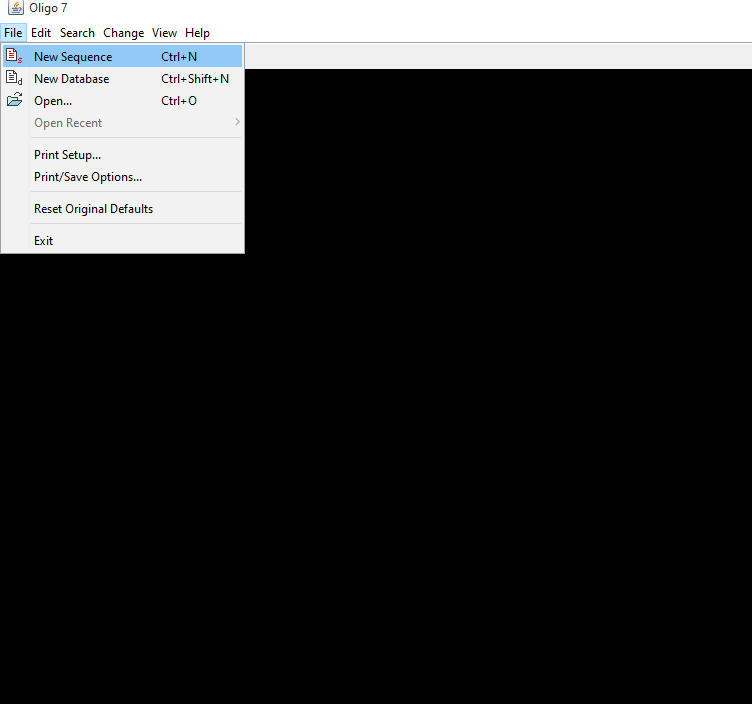Select Print/Save Options... entry
The height and width of the screenshot is (704, 752).
coord(88,177)
